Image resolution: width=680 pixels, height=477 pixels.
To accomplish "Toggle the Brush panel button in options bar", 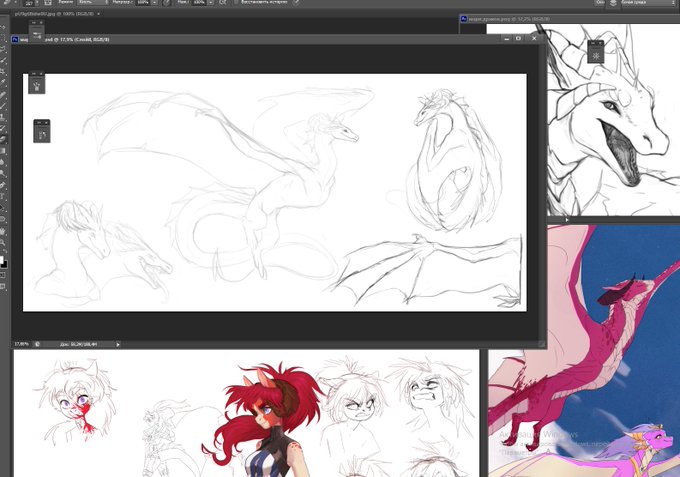I will [x=49, y=2].
